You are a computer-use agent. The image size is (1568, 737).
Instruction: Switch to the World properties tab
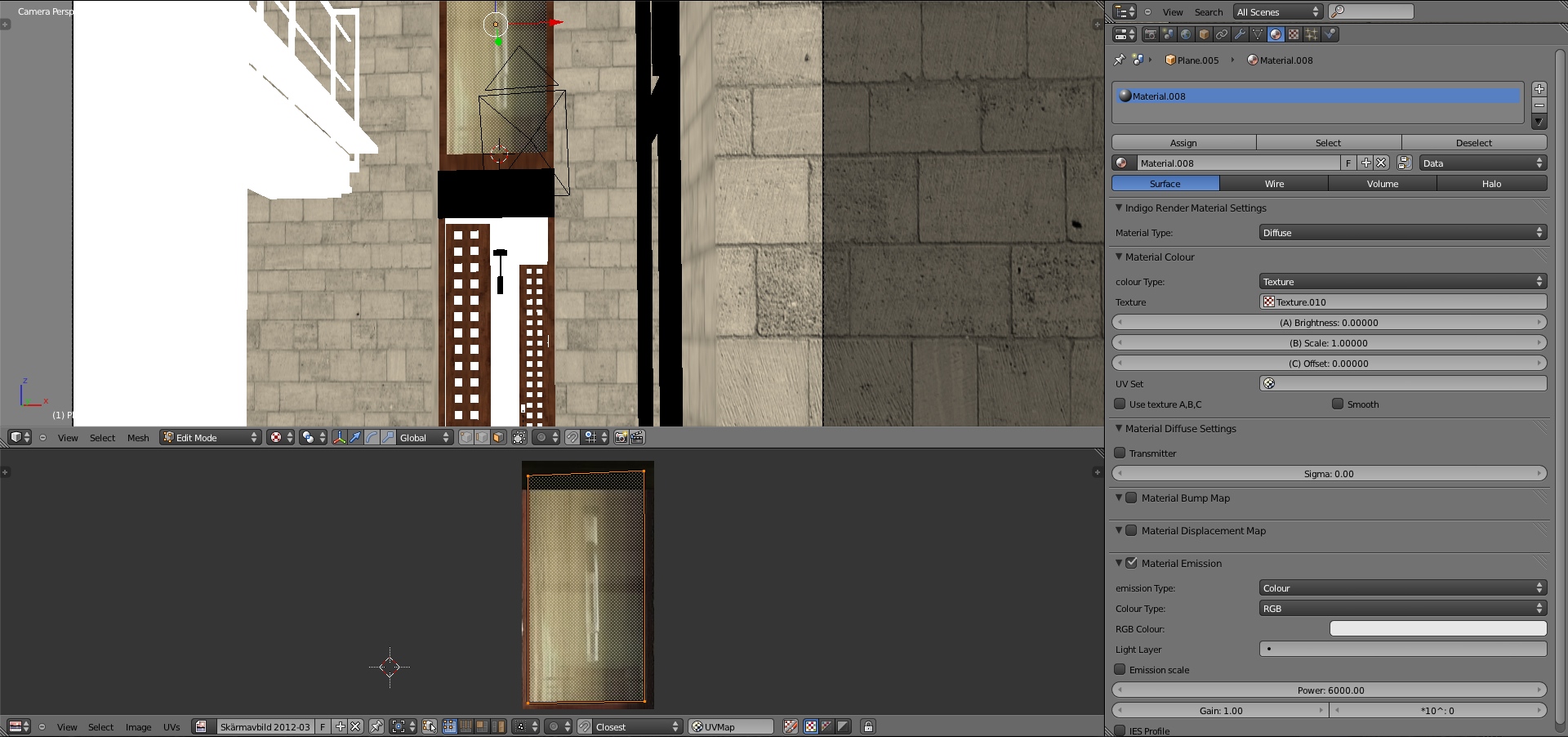click(1186, 34)
